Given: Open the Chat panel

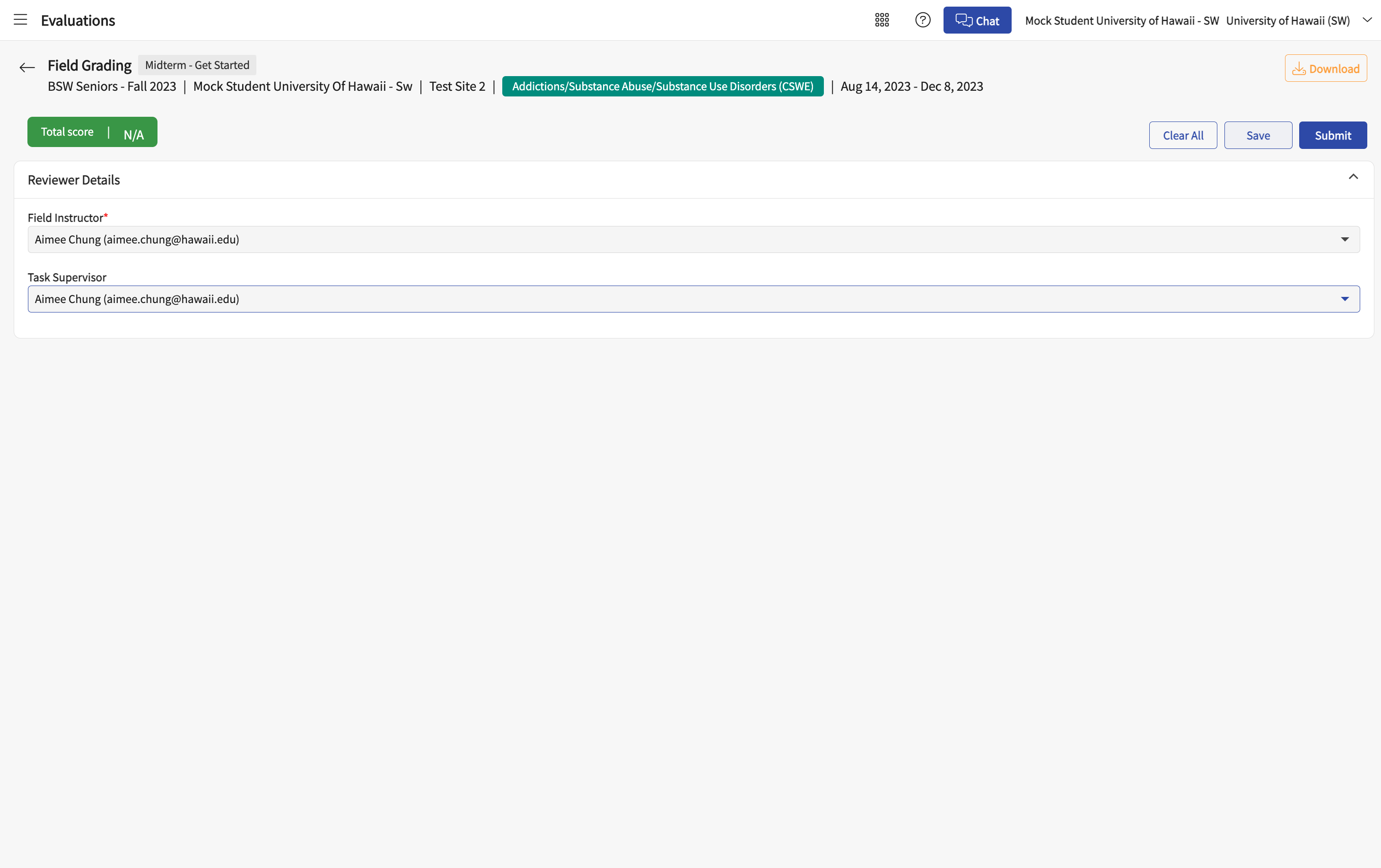Looking at the screenshot, I should click(x=977, y=21).
